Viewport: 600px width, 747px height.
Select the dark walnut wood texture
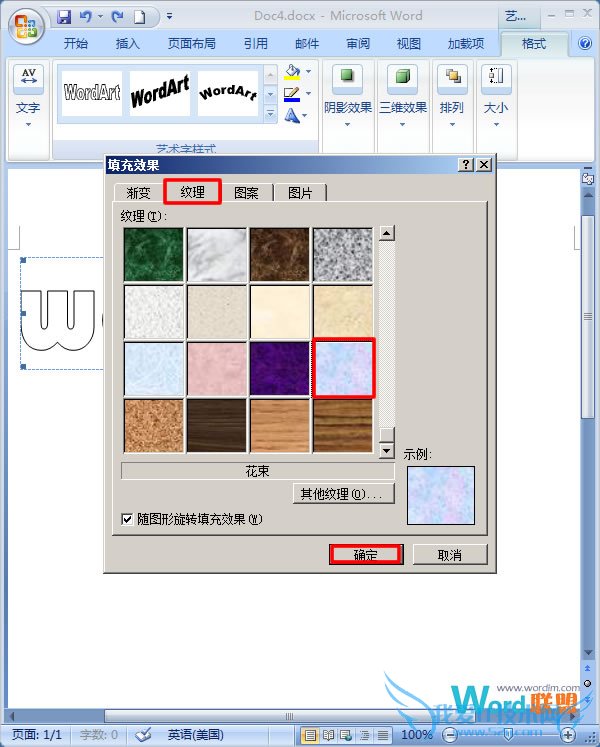pyautogui.click(x=217, y=425)
